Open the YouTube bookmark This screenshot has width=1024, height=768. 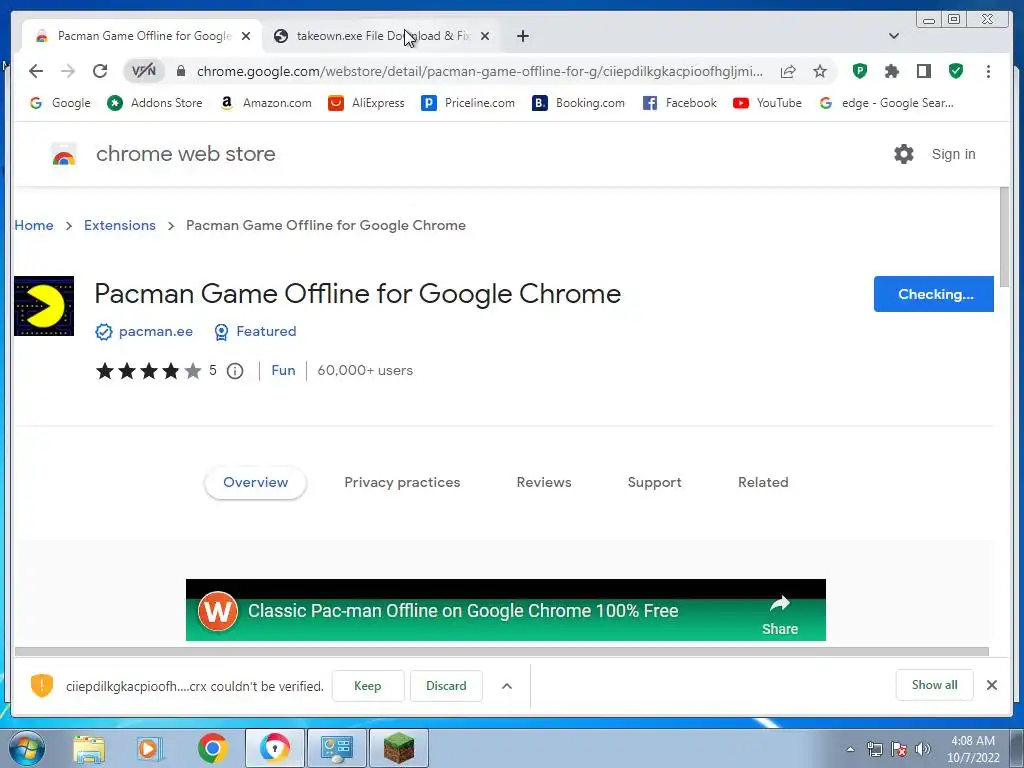click(767, 103)
